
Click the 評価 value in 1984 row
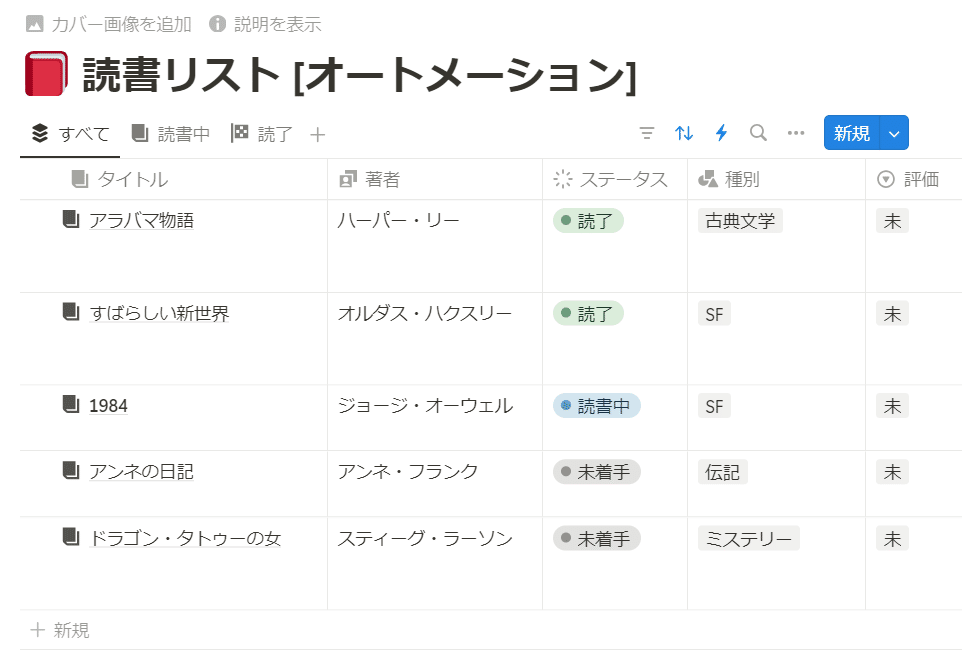[892, 406]
